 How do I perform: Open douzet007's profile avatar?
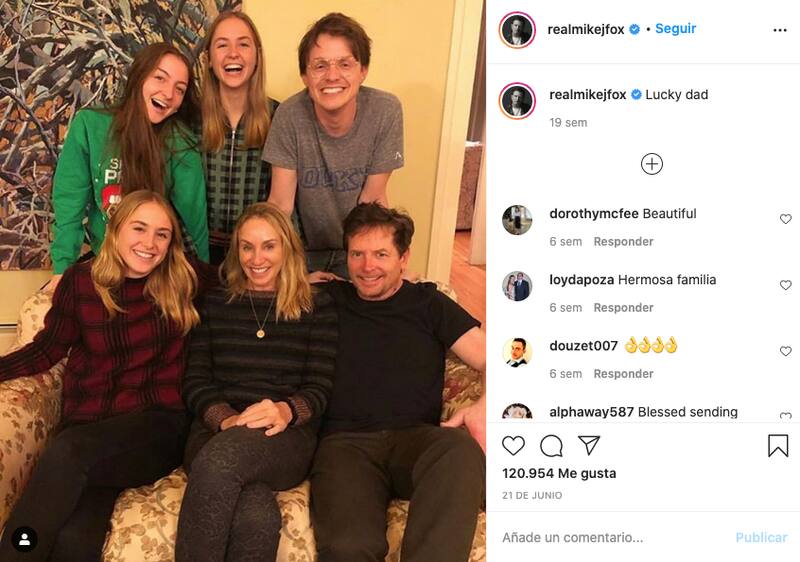coord(517,352)
